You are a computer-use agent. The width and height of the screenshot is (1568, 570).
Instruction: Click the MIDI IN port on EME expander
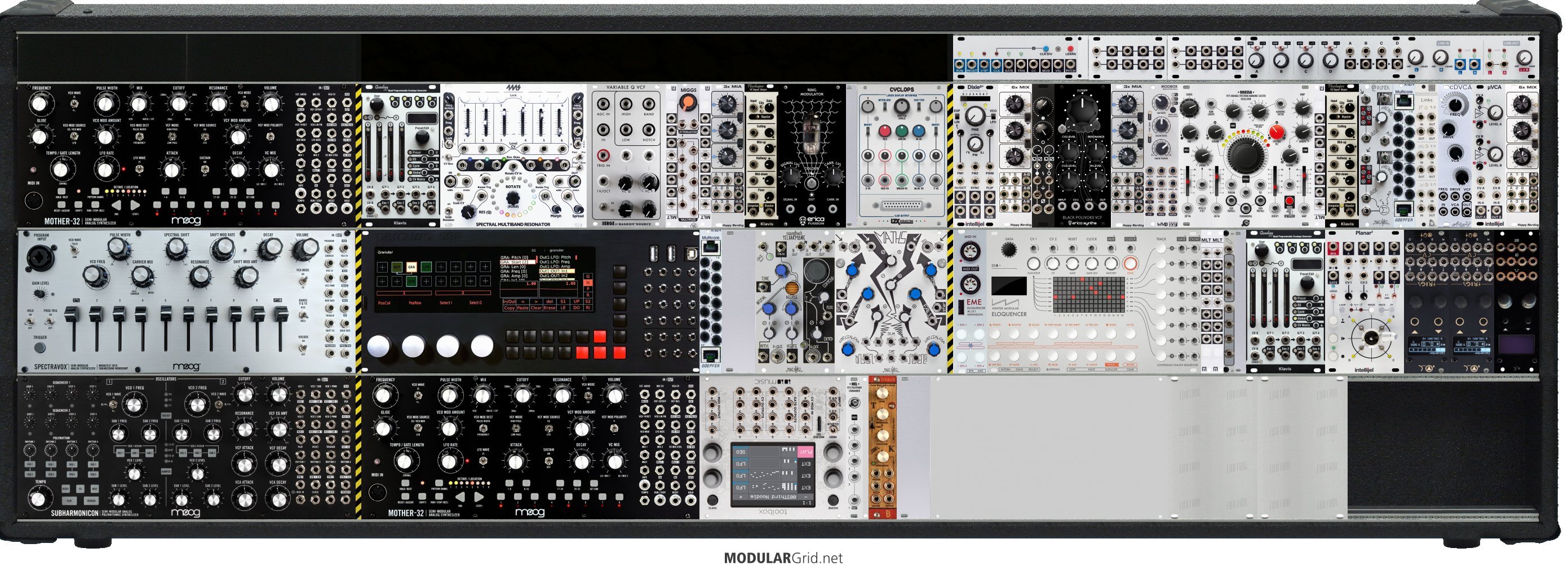point(972,251)
